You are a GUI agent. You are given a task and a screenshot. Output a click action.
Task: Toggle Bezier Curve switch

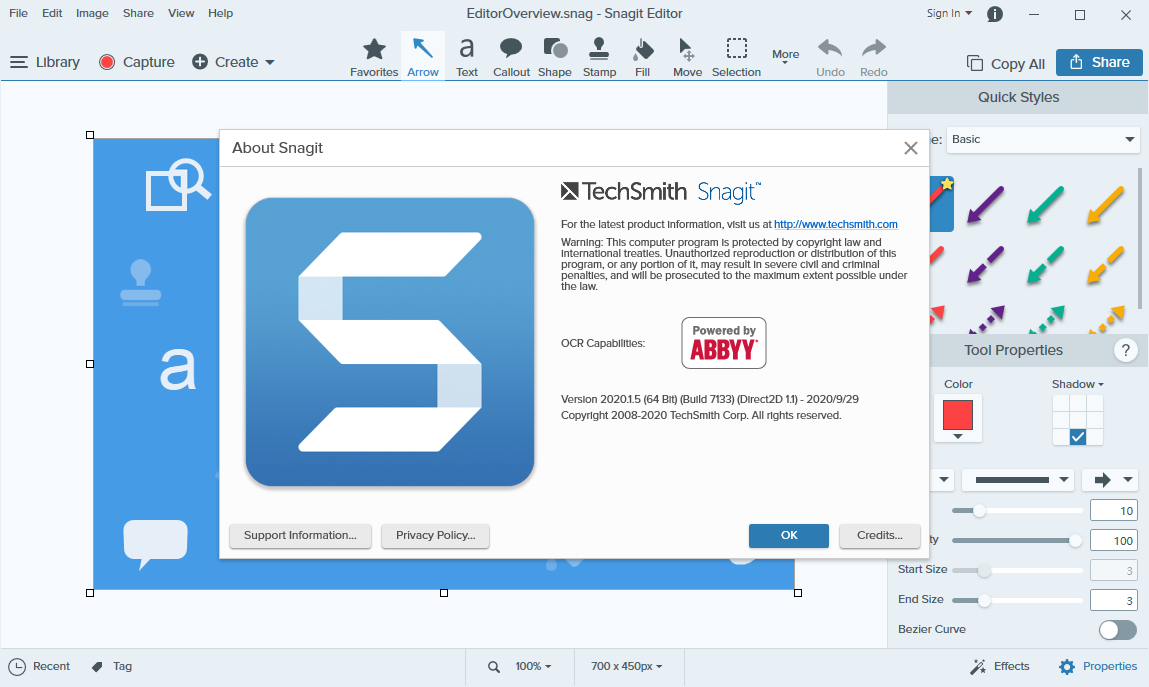point(1117,630)
